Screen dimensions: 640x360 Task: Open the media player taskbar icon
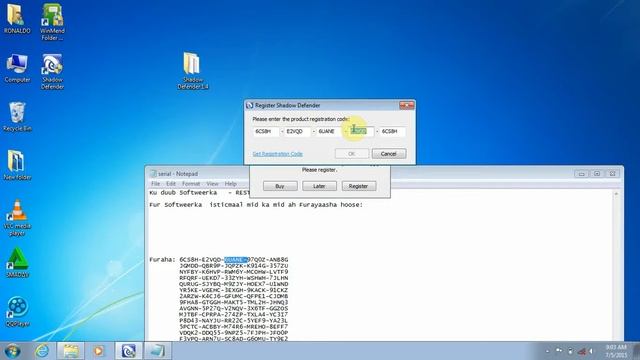click(98, 351)
